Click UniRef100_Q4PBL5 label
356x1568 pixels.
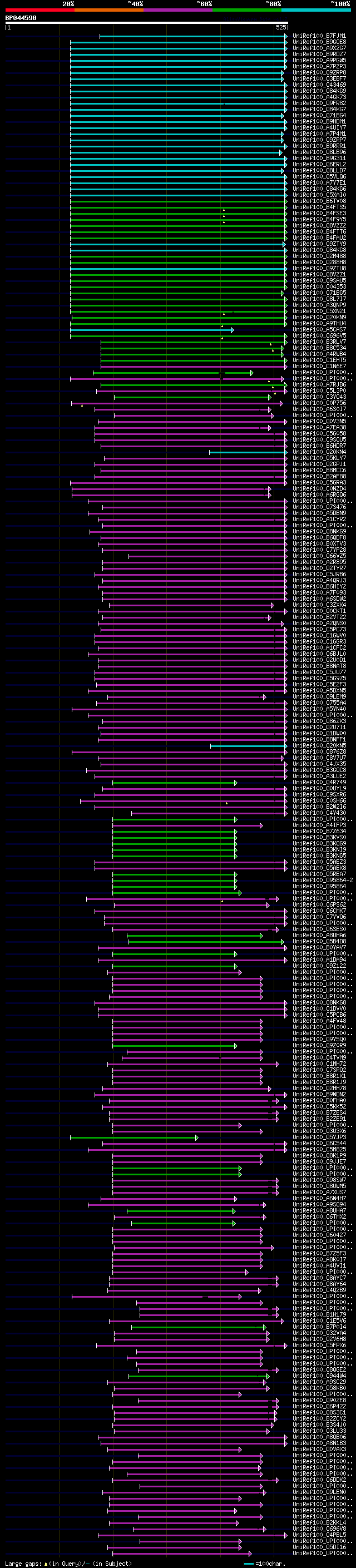[319, 1534]
